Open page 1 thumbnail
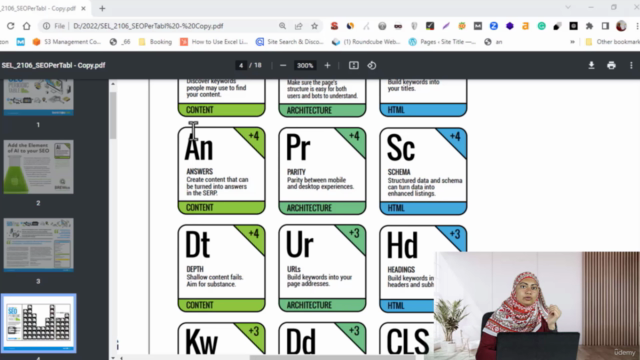The width and height of the screenshot is (640, 360). pos(38,98)
